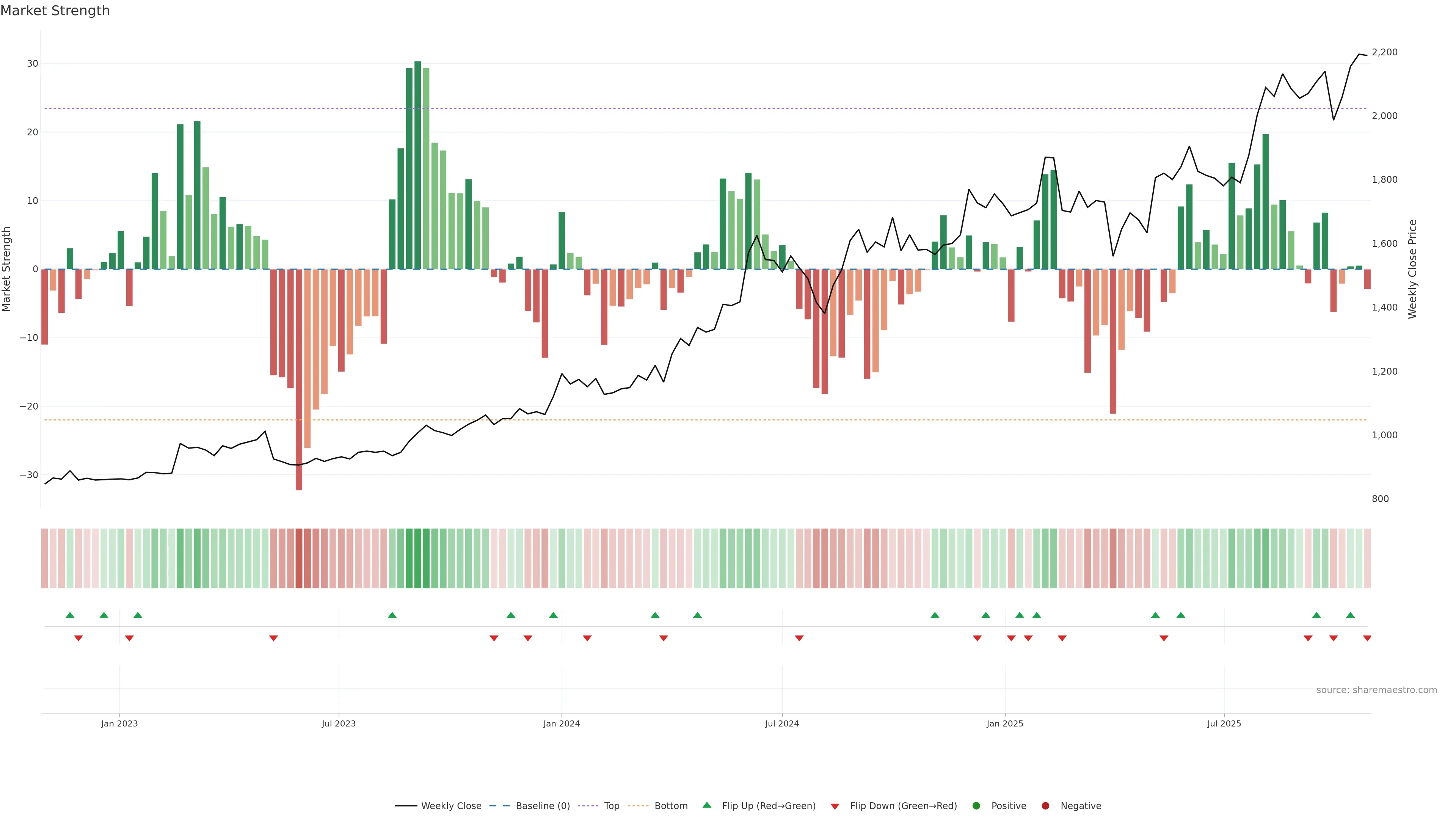Click the Negative red circle legend icon
Screen dimensions: 1456x819
[1045, 806]
